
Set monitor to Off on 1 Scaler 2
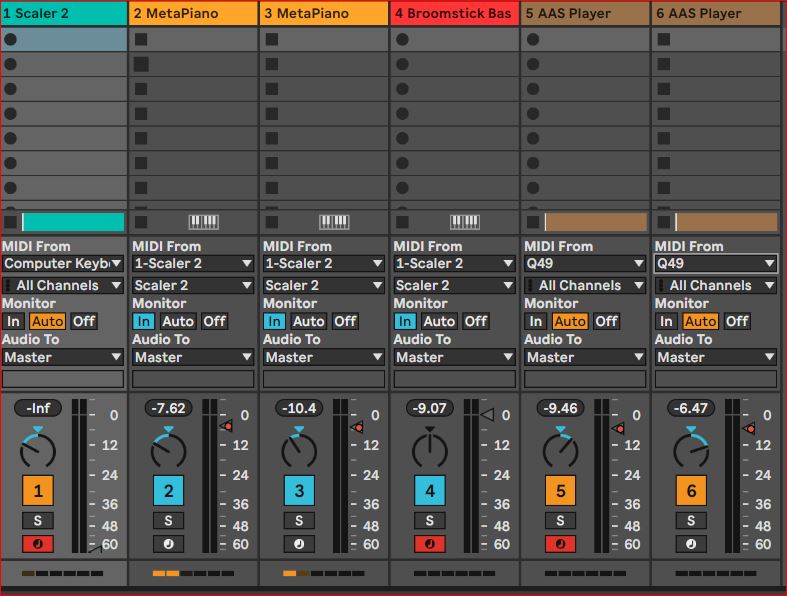pyautogui.click(x=83, y=321)
